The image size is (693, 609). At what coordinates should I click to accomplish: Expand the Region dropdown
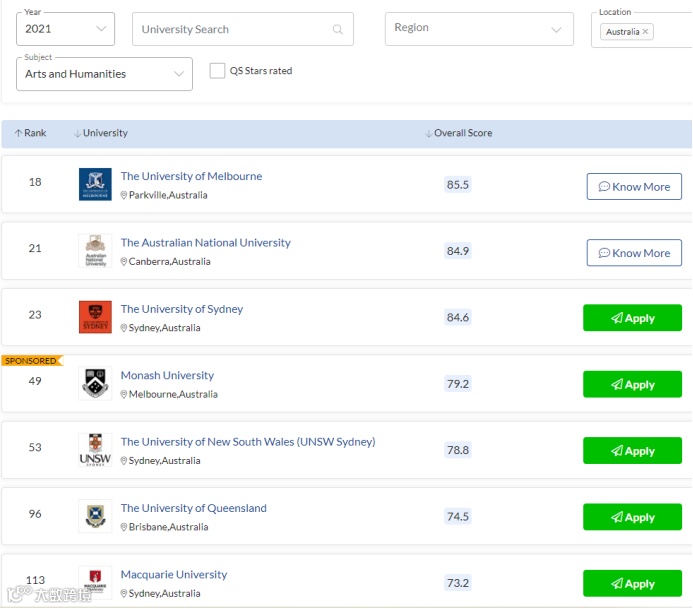pyautogui.click(x=479, y=29)
